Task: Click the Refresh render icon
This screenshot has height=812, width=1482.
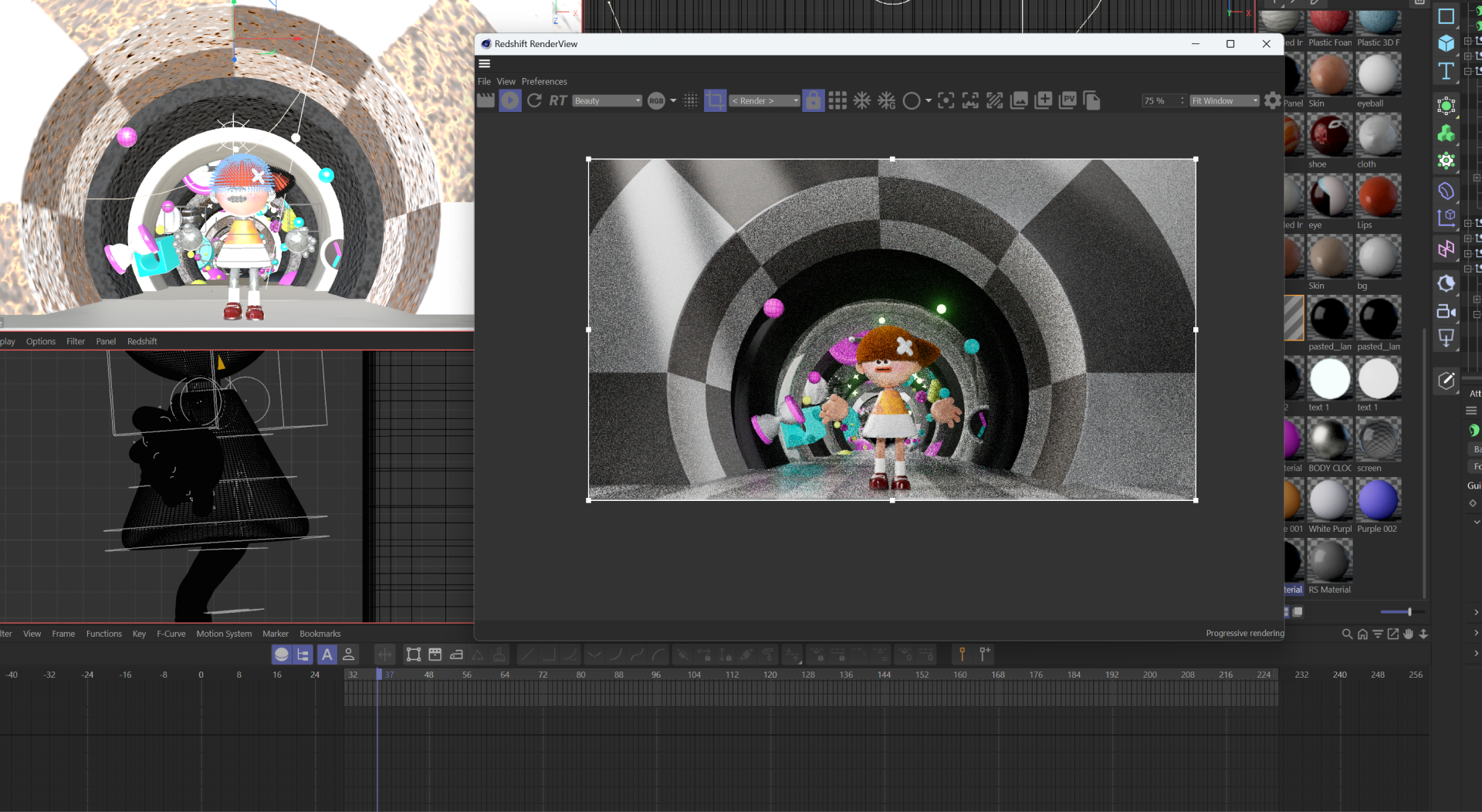Action: tap(534, 100)
